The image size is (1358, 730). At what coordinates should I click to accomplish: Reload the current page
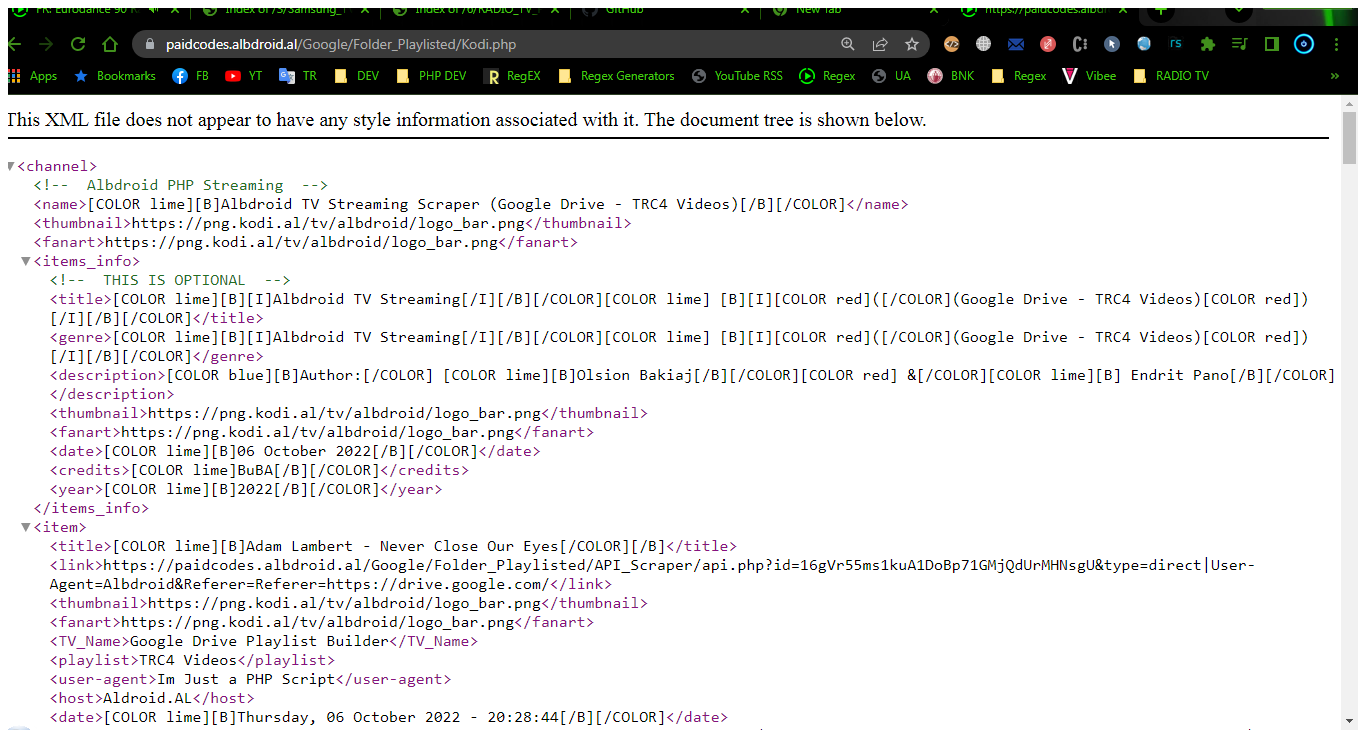[x=77, y=44]
